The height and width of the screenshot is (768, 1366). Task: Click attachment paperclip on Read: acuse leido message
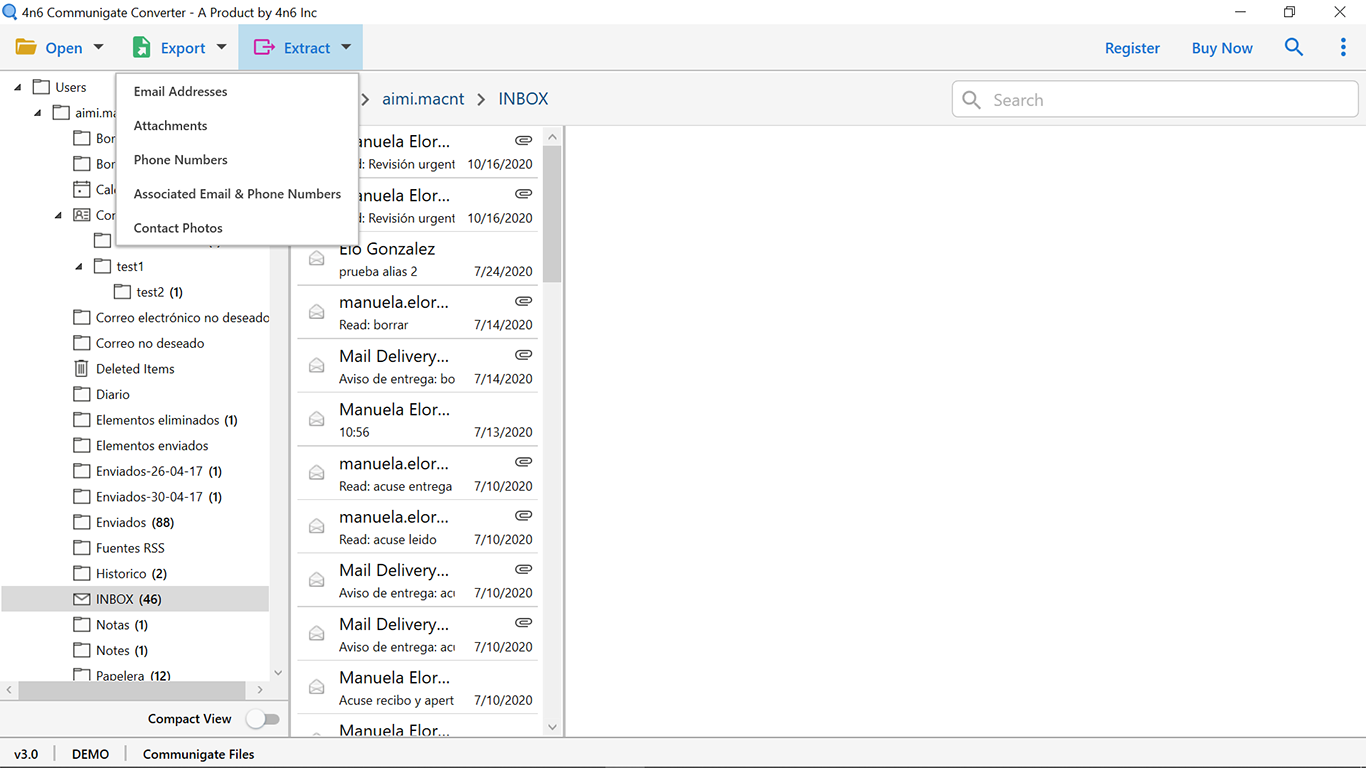pyautogui.click(x=523, y=516)
